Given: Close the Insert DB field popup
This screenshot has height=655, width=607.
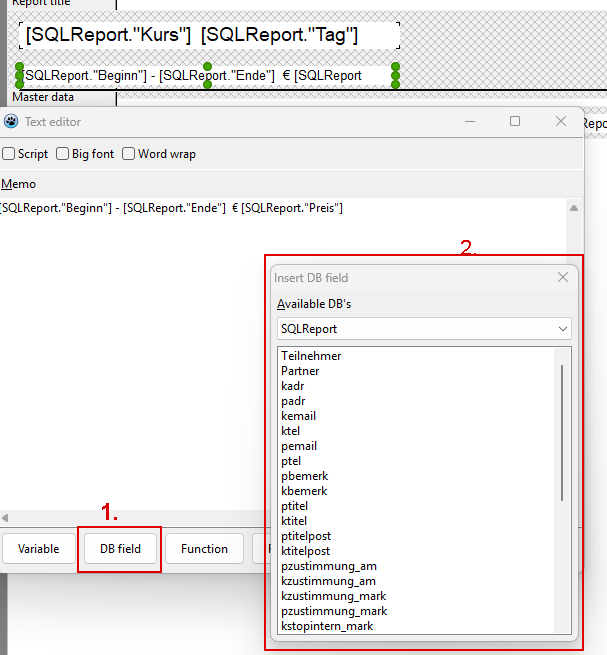Looking at the screenshot, I should click(x=563, y=277).
